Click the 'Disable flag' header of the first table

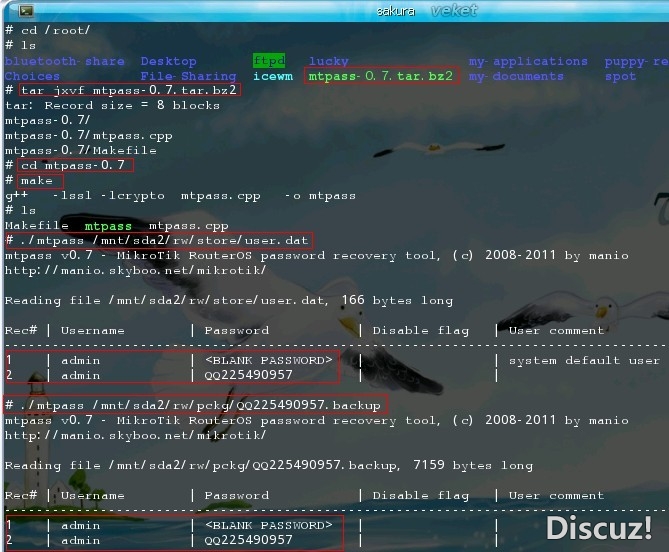coord(421,331)
